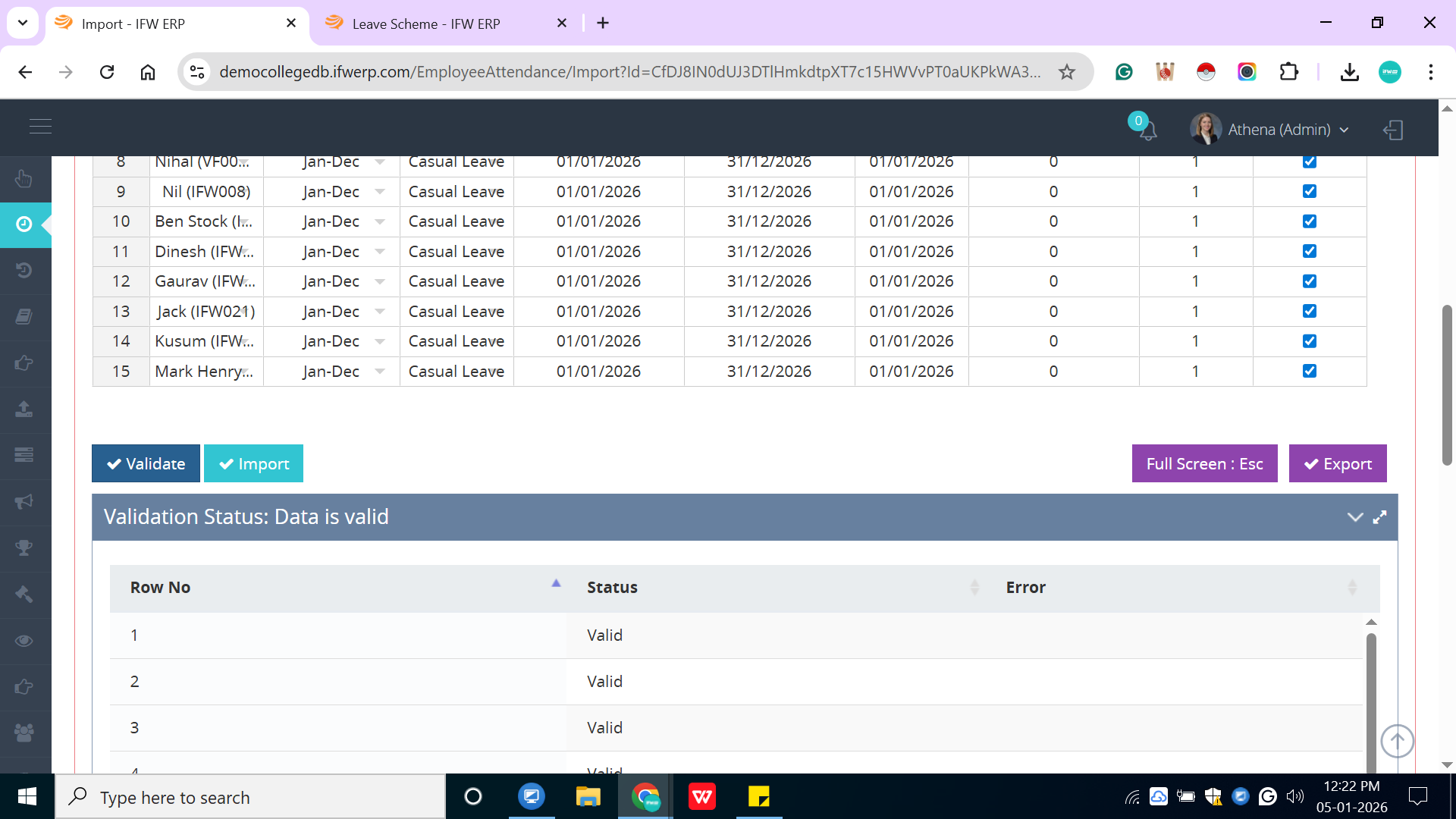The width and height of the screenshot is (1456, 819).
Task: Uncheck the checkbox for row 10 Ben Stock
Action: (x=1310, y=221)
